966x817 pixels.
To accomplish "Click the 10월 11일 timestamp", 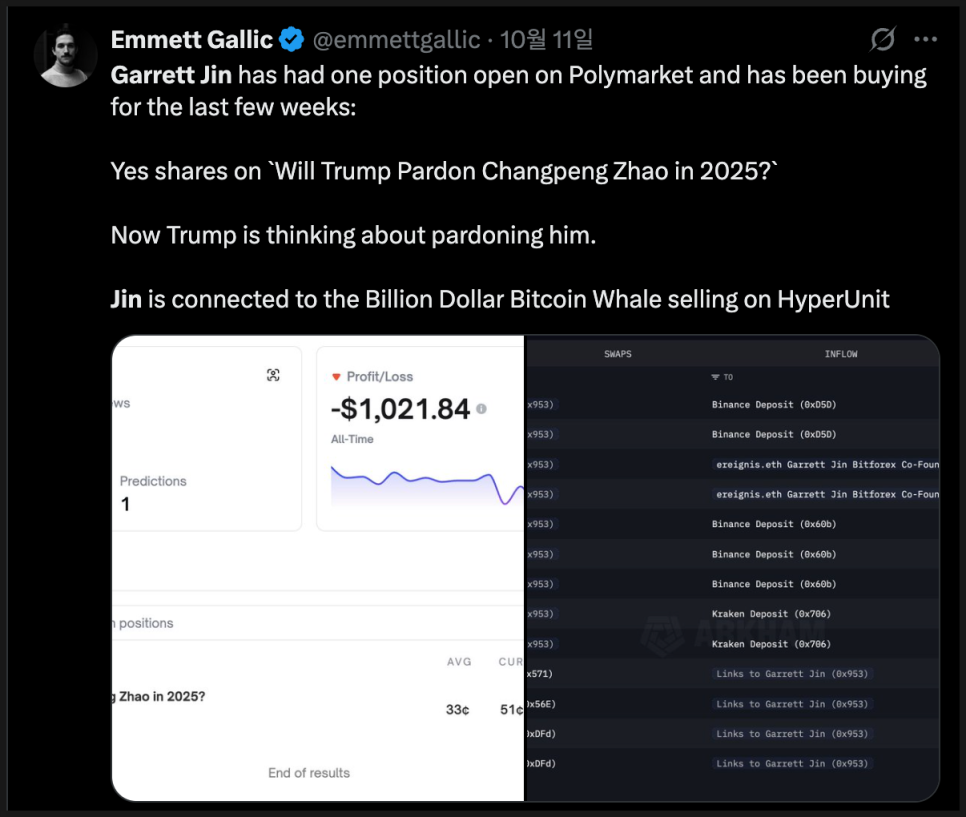I will click(547, 40).
